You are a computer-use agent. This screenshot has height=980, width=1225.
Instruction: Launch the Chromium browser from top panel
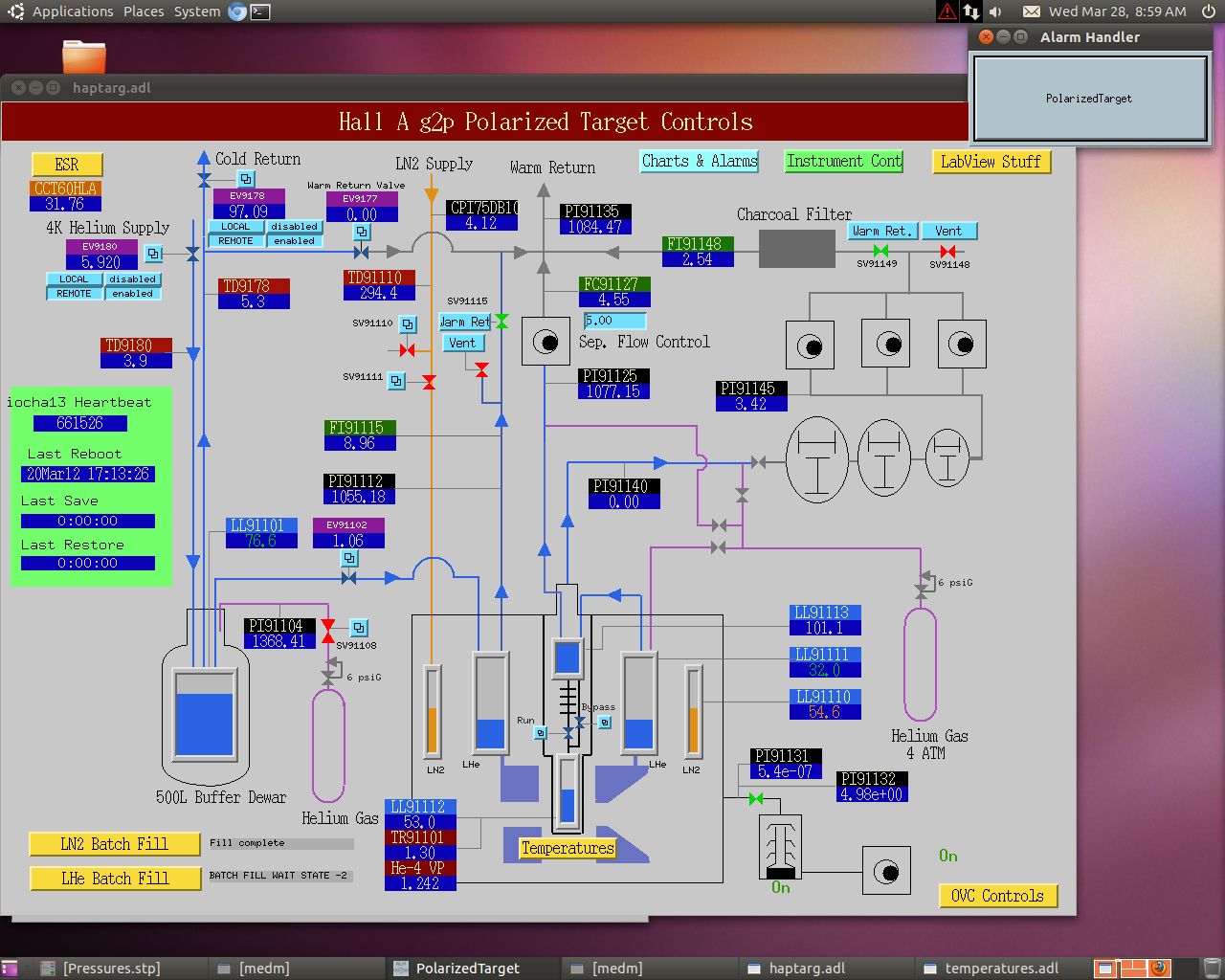pyautogui.click(x=237, y=11)
